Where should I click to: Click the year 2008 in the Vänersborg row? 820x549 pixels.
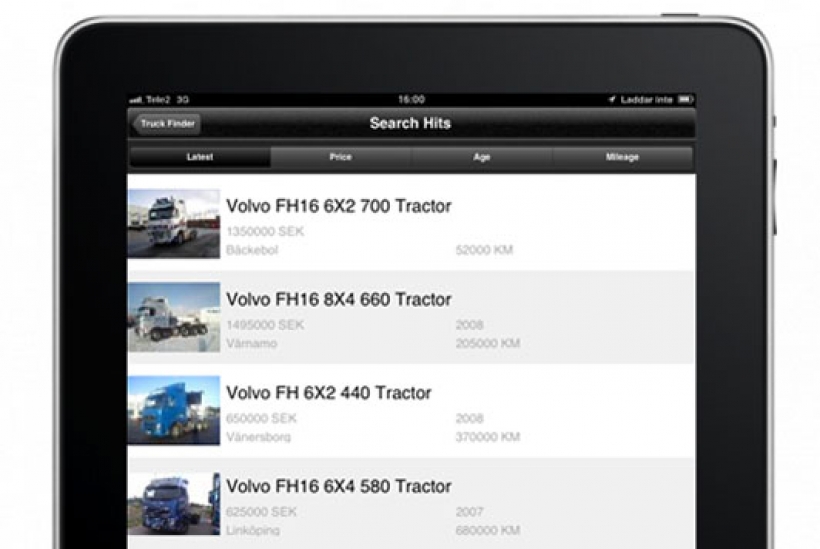click(x=470, y=418)
